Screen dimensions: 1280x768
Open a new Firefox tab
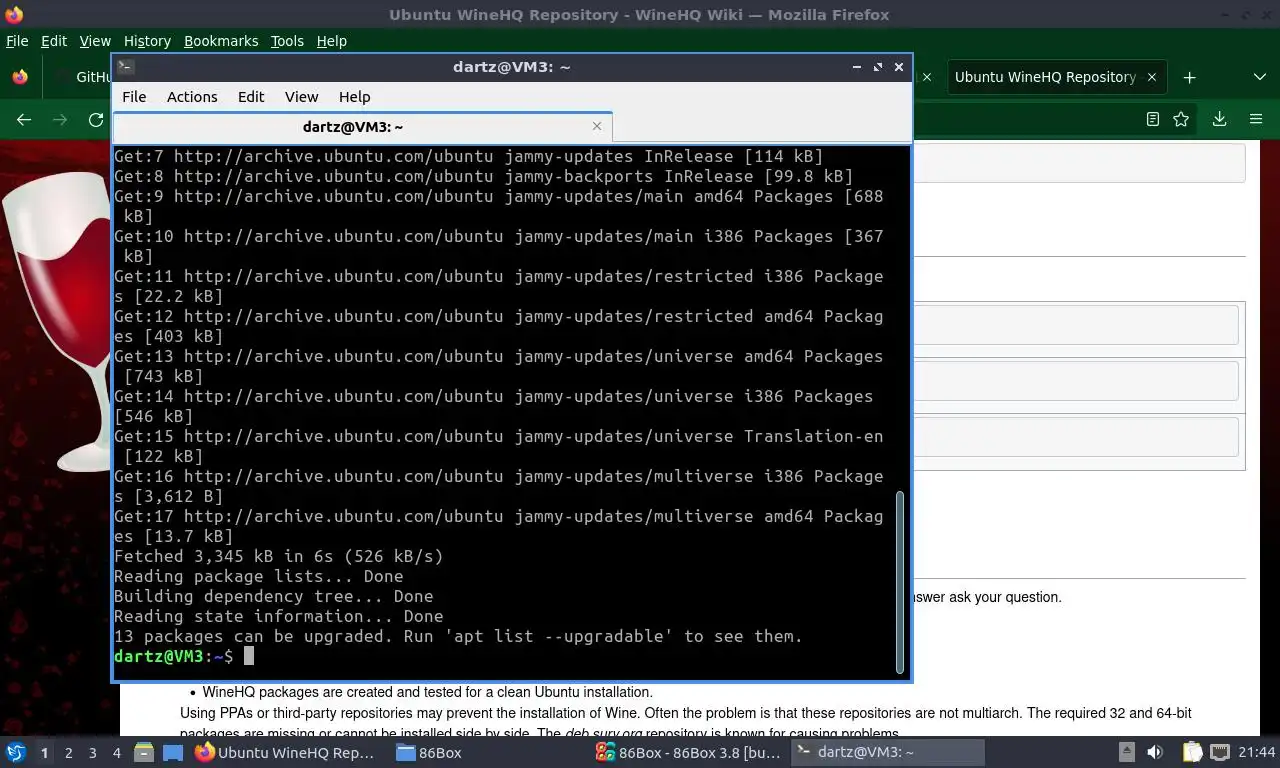pos(1189,77)
